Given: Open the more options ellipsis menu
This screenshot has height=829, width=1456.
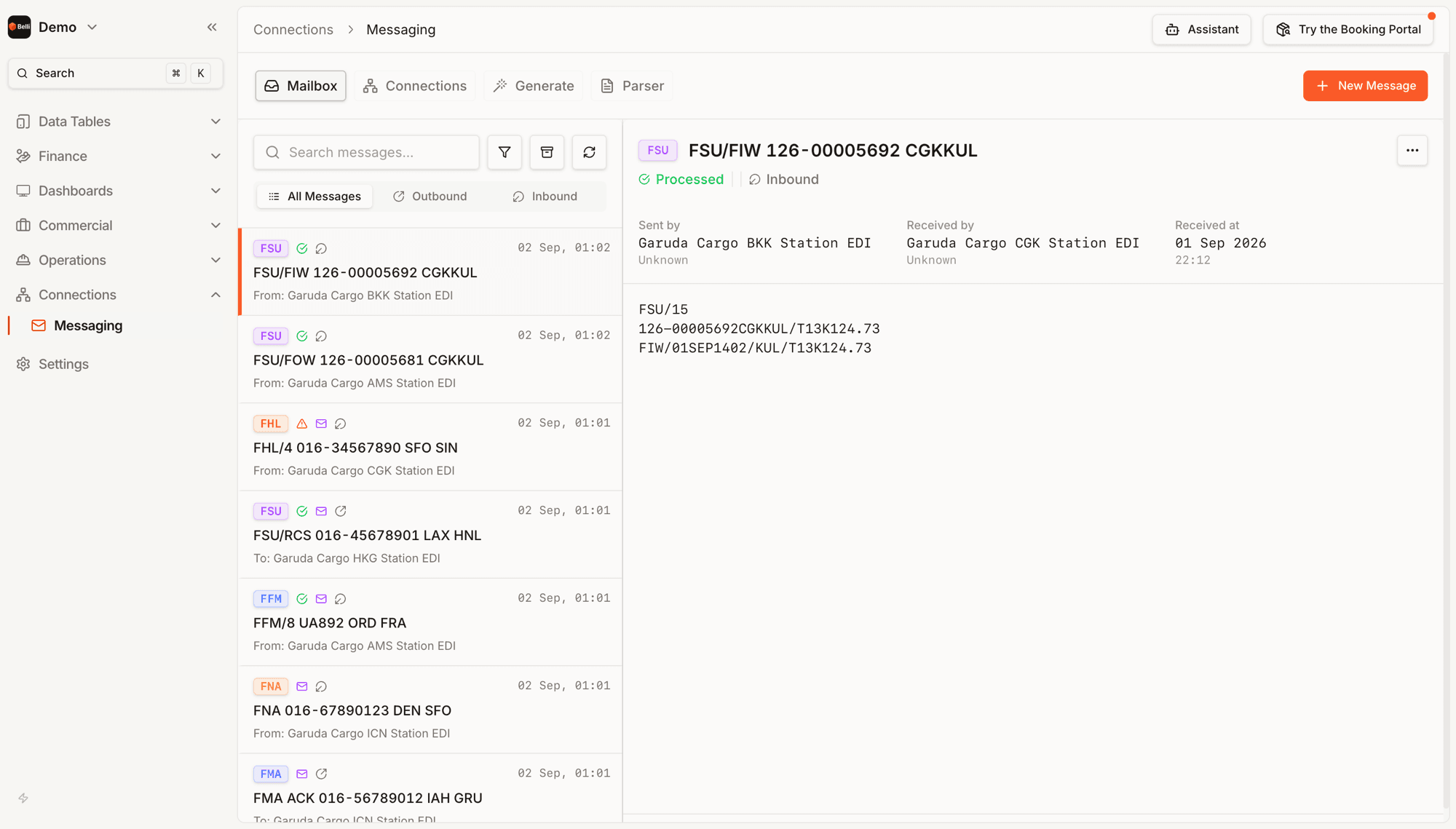Looking at the screenshot, I should pos(1412,151).
